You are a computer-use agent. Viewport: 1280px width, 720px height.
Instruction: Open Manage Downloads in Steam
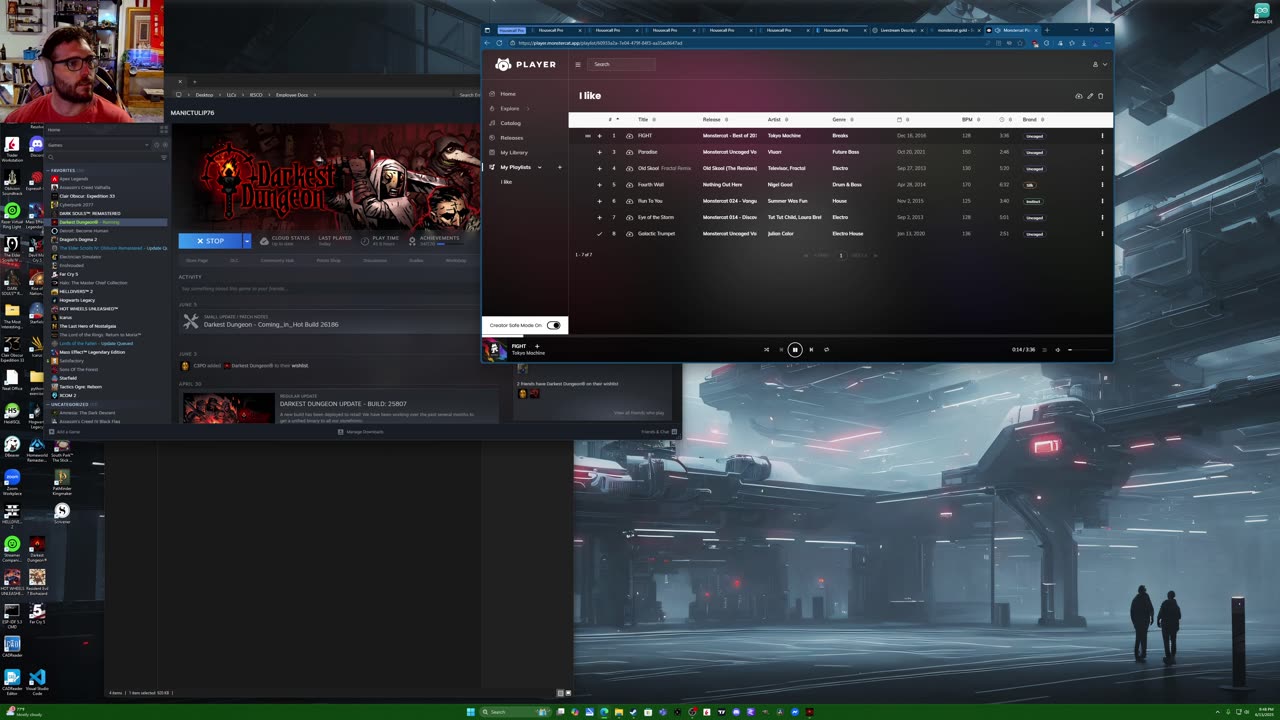point(361,432)
